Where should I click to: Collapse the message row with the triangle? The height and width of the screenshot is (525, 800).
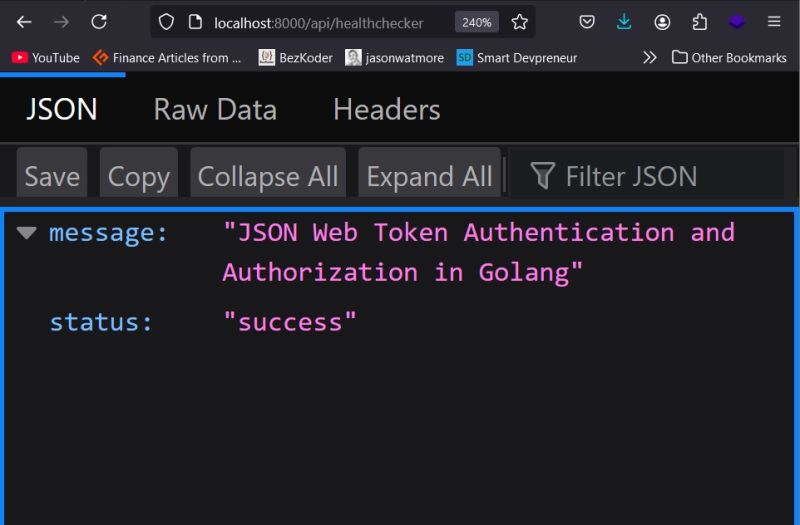coord(27,233)
